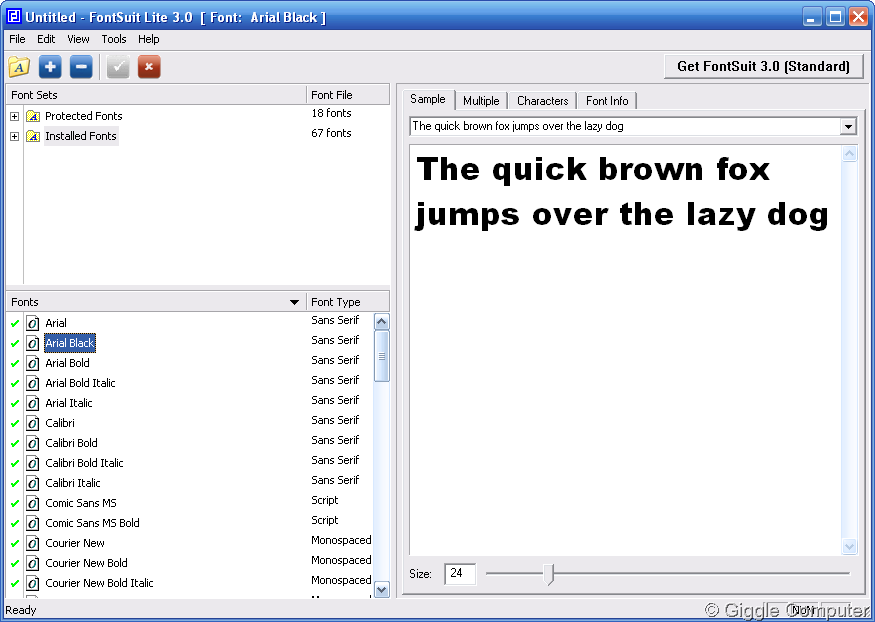This screenshot has height=622, width=875.
Task: Click the Installed Fonts folder icon
Action: [x=33, y=136]
